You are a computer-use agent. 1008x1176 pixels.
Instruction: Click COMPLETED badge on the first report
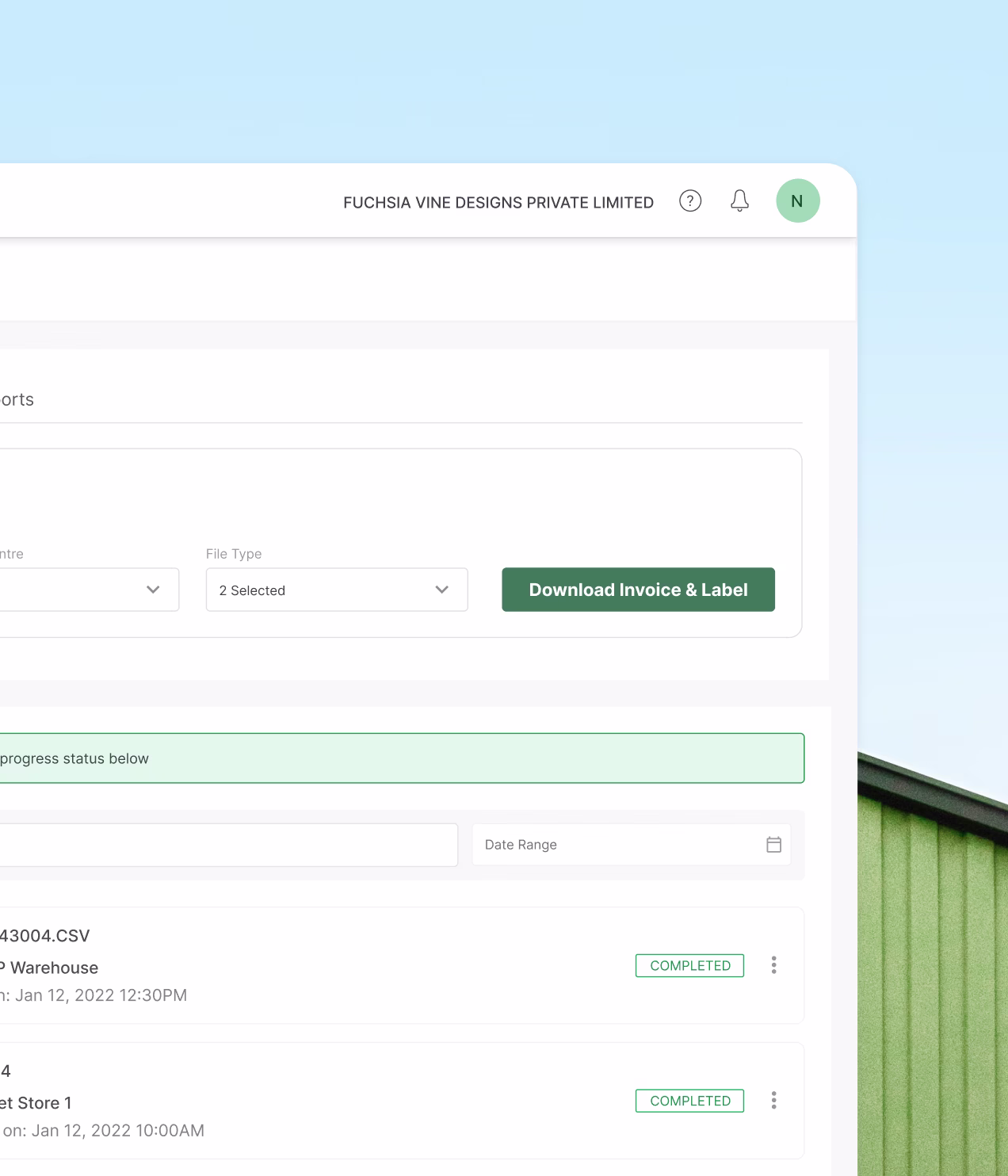(x=689, y=965)
